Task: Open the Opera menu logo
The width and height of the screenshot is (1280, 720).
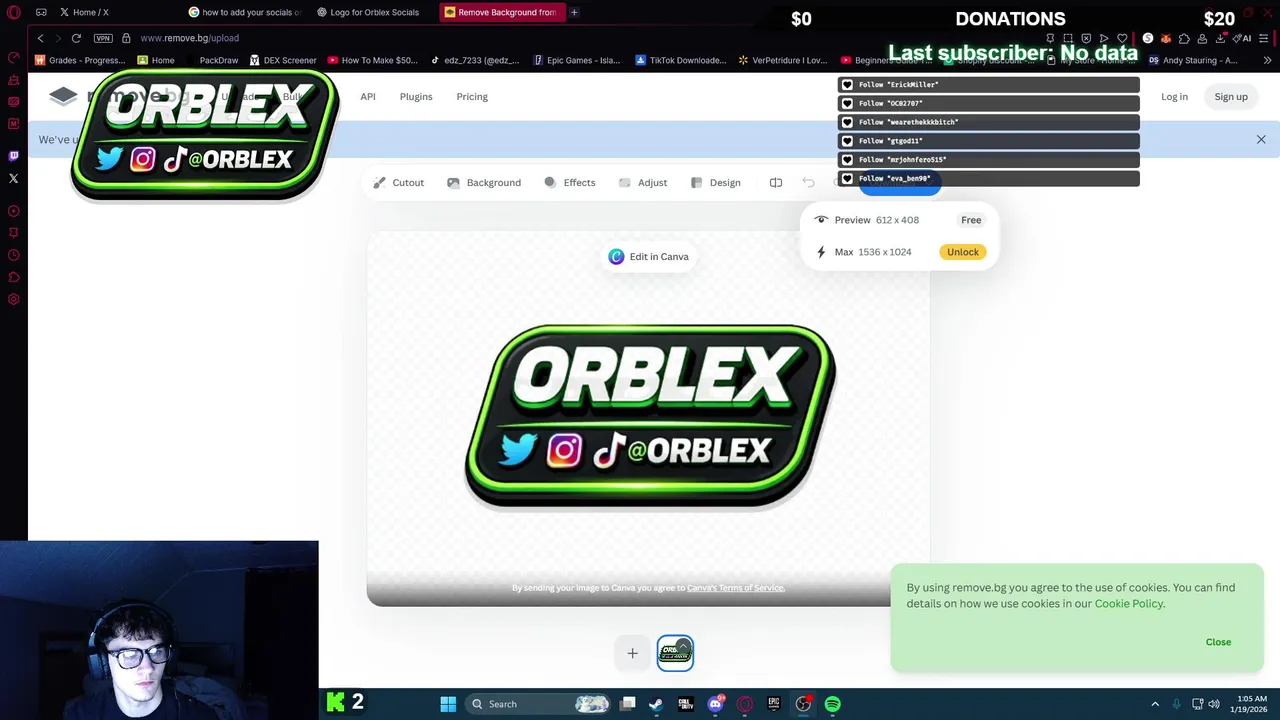Action: [x=14, y=12]
